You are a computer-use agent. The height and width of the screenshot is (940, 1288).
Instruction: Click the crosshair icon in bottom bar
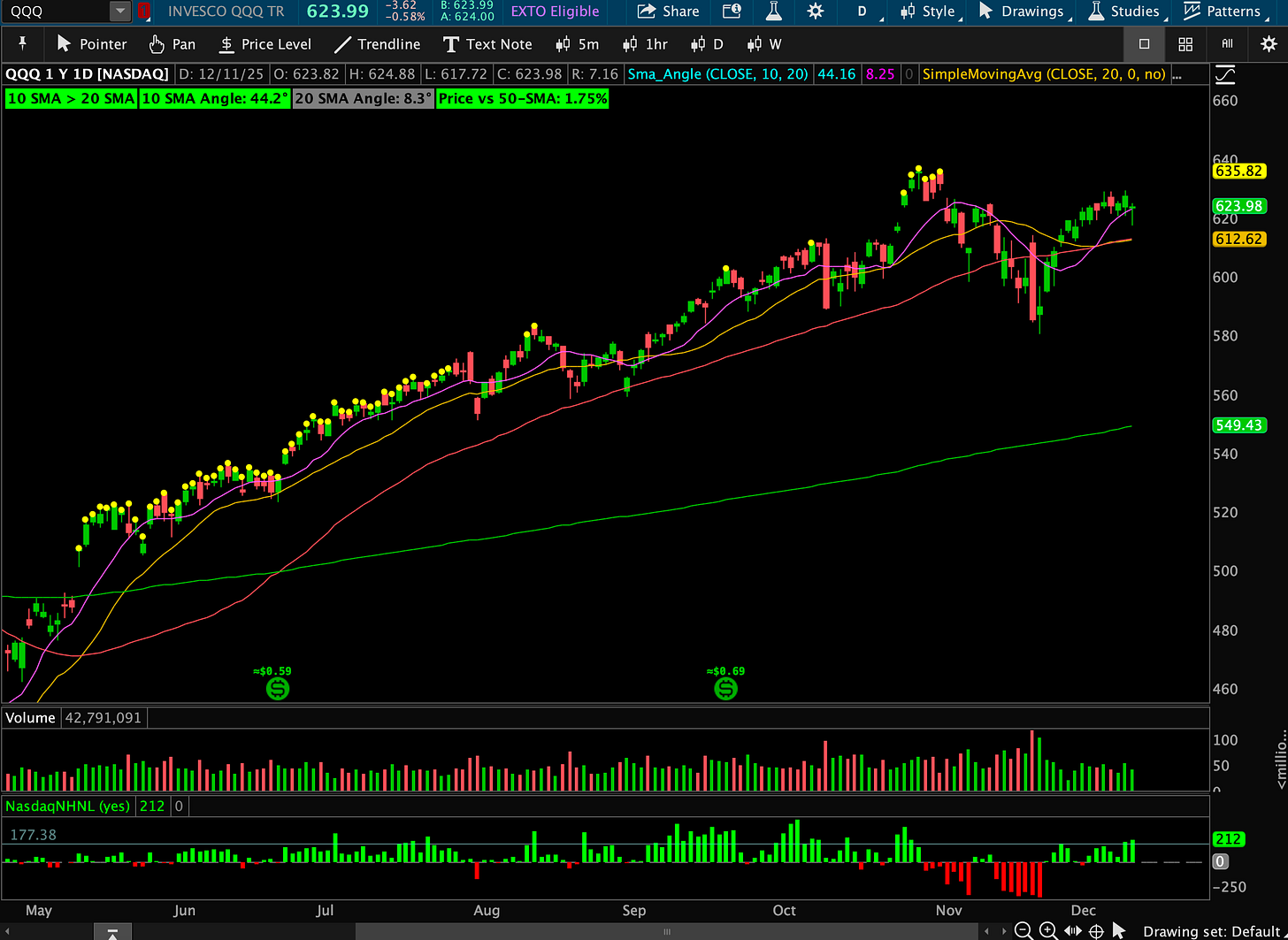point(1096,930)
